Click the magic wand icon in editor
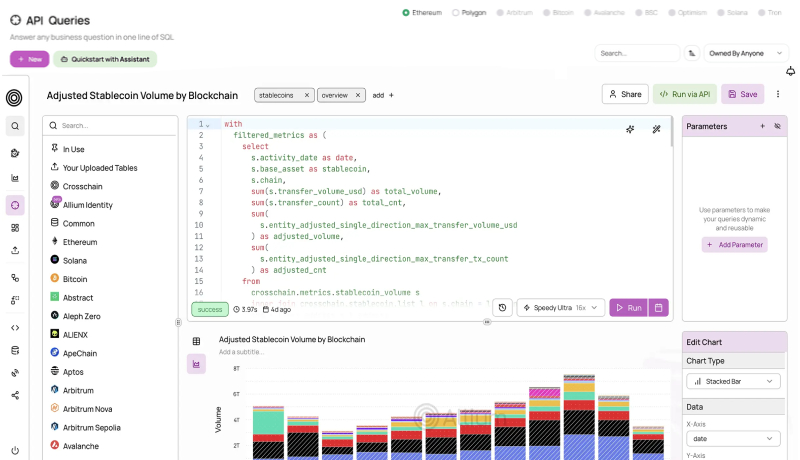Image resolution: width=800 pixels, height=460 pixels. click(x=657, y=129)
